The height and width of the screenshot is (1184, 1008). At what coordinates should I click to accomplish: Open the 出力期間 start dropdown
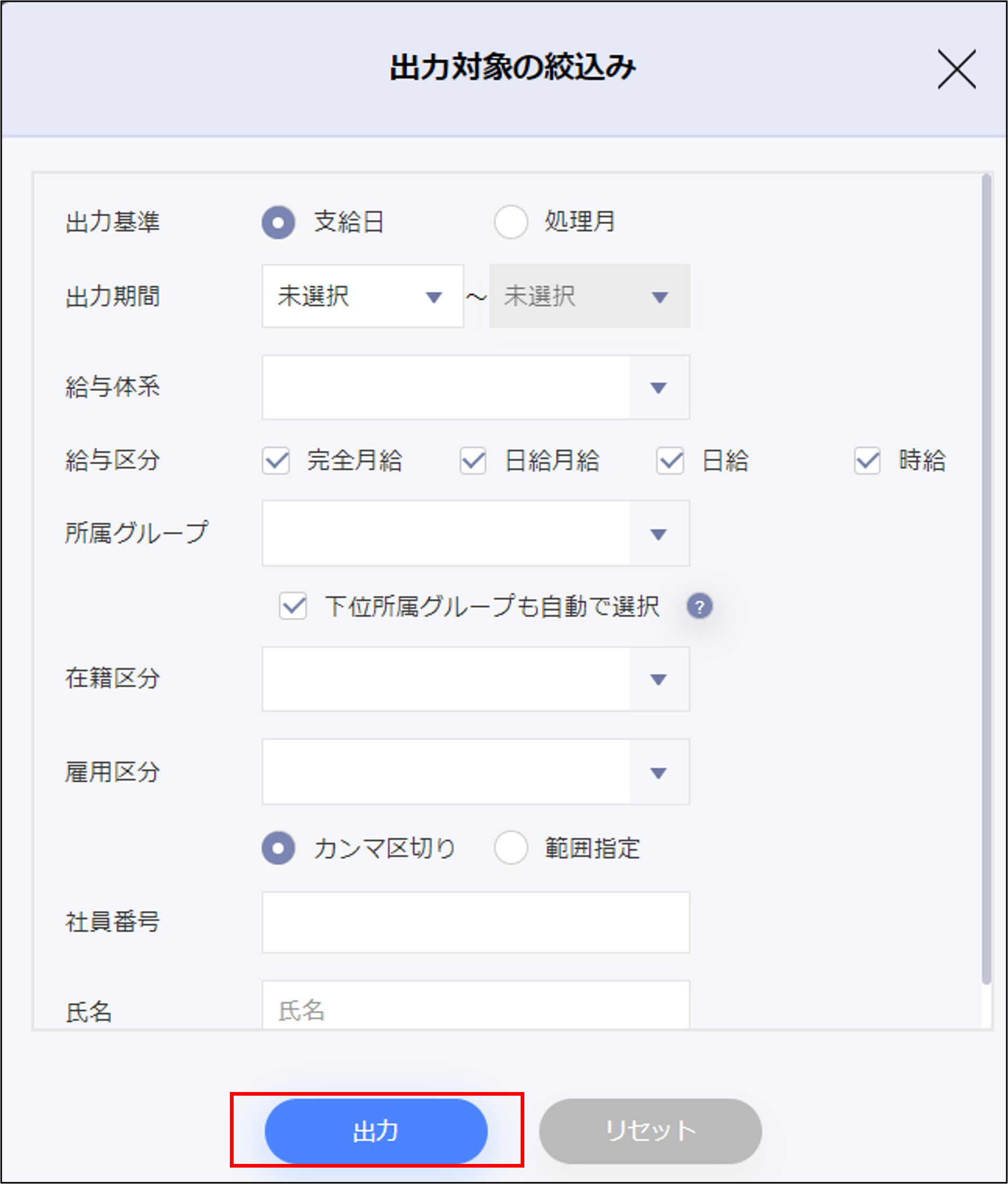(x=363, y=296)
